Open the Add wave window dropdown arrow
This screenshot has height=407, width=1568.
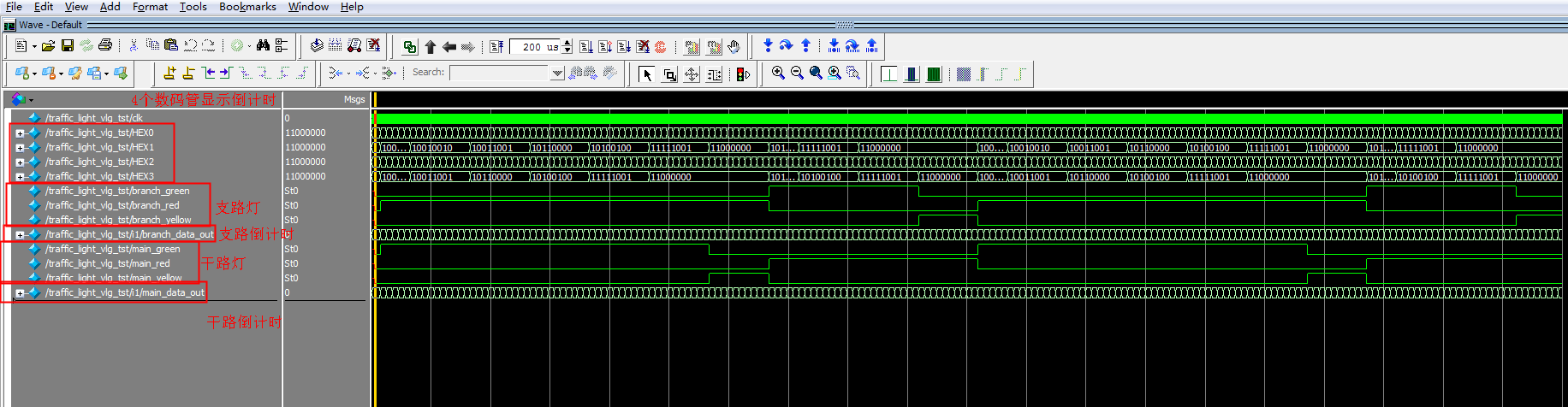tap(34, 74)
